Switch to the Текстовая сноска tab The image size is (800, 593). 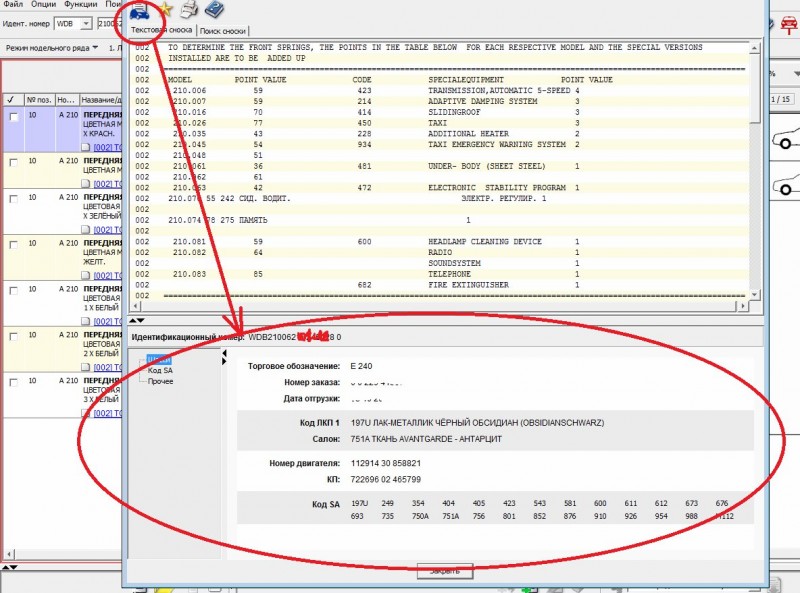coord(161,30)
